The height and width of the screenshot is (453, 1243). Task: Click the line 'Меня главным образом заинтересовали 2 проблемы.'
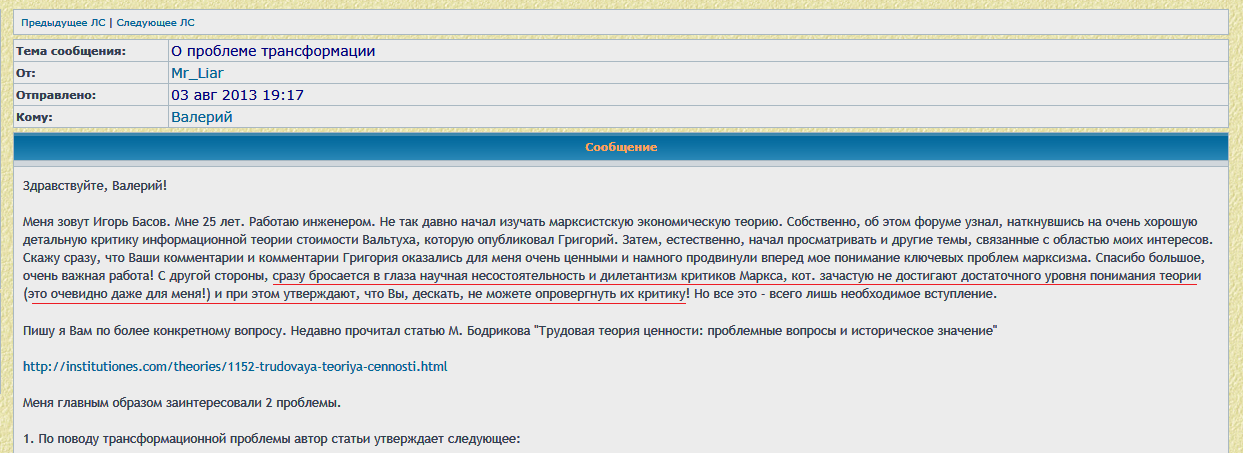(182, 403)
